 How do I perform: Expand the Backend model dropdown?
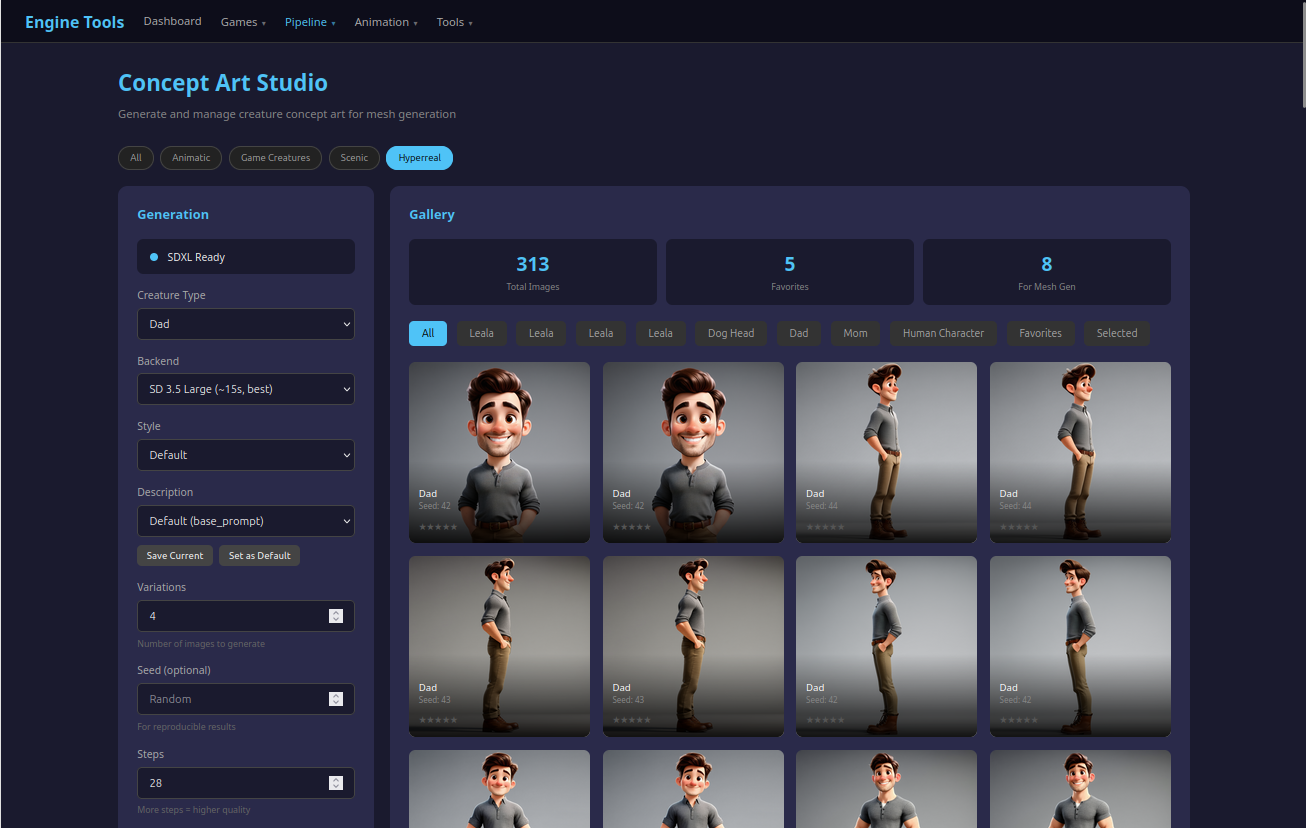[x=245, y=389]
